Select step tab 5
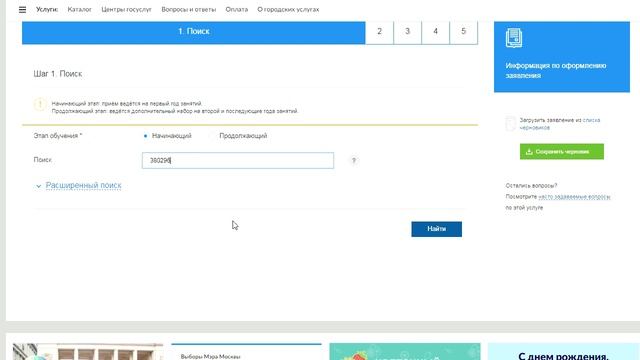Viewport: 640px width, 360px height. (463, 32)
